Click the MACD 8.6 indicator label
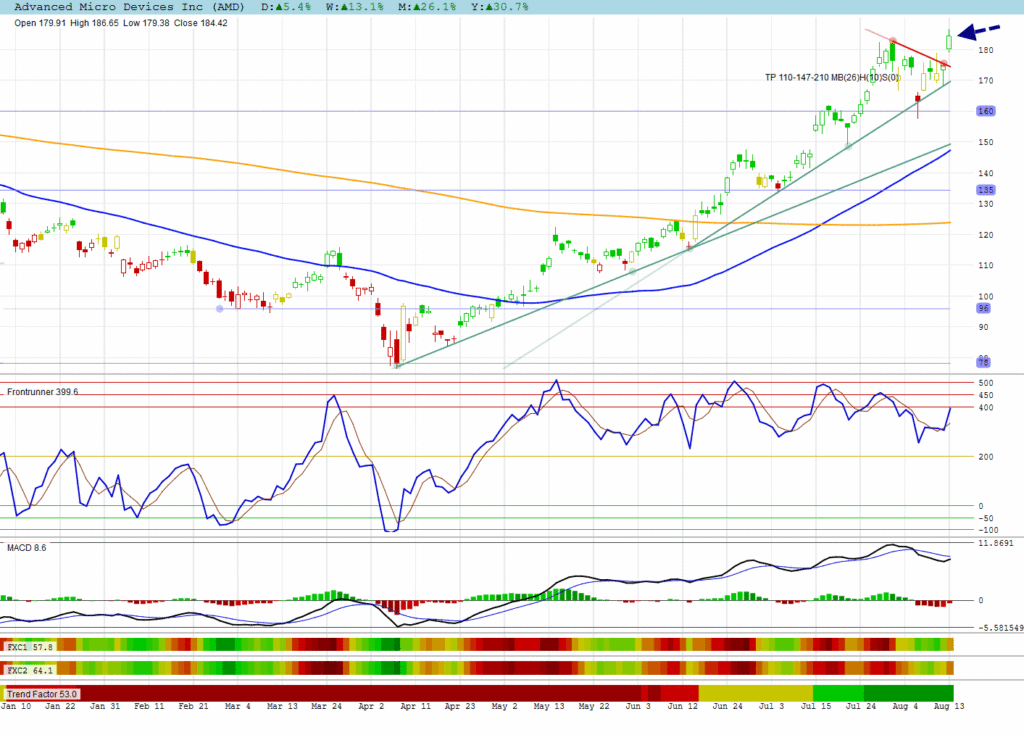 coord(27,547)
